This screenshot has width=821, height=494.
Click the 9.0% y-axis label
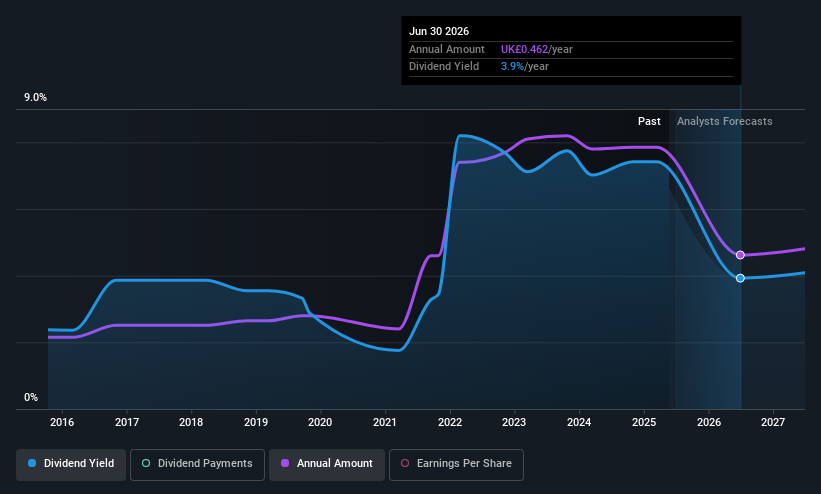point(36,97)
